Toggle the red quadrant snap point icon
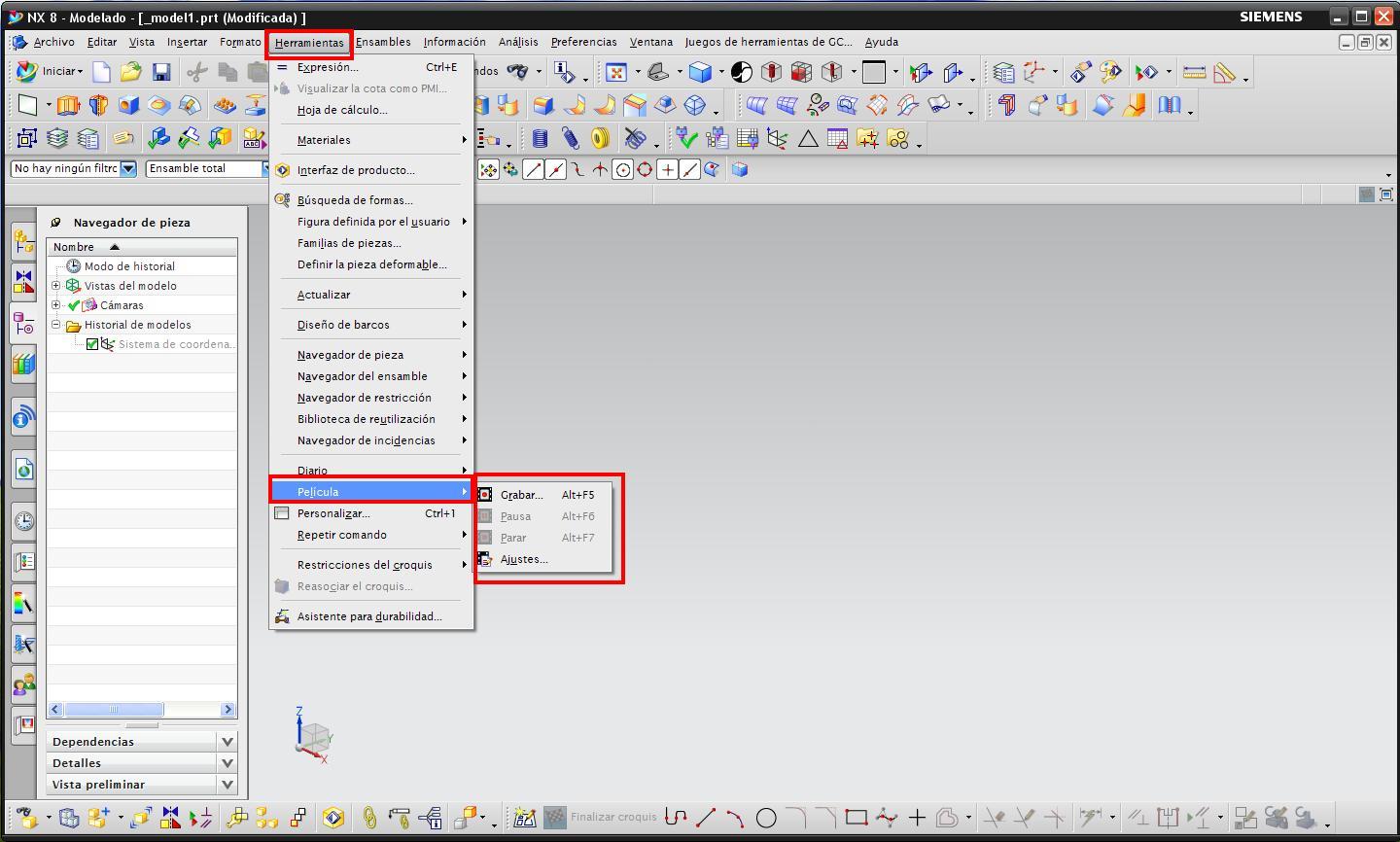Screen dimensions: 1400x842 [x=645, y=169]
